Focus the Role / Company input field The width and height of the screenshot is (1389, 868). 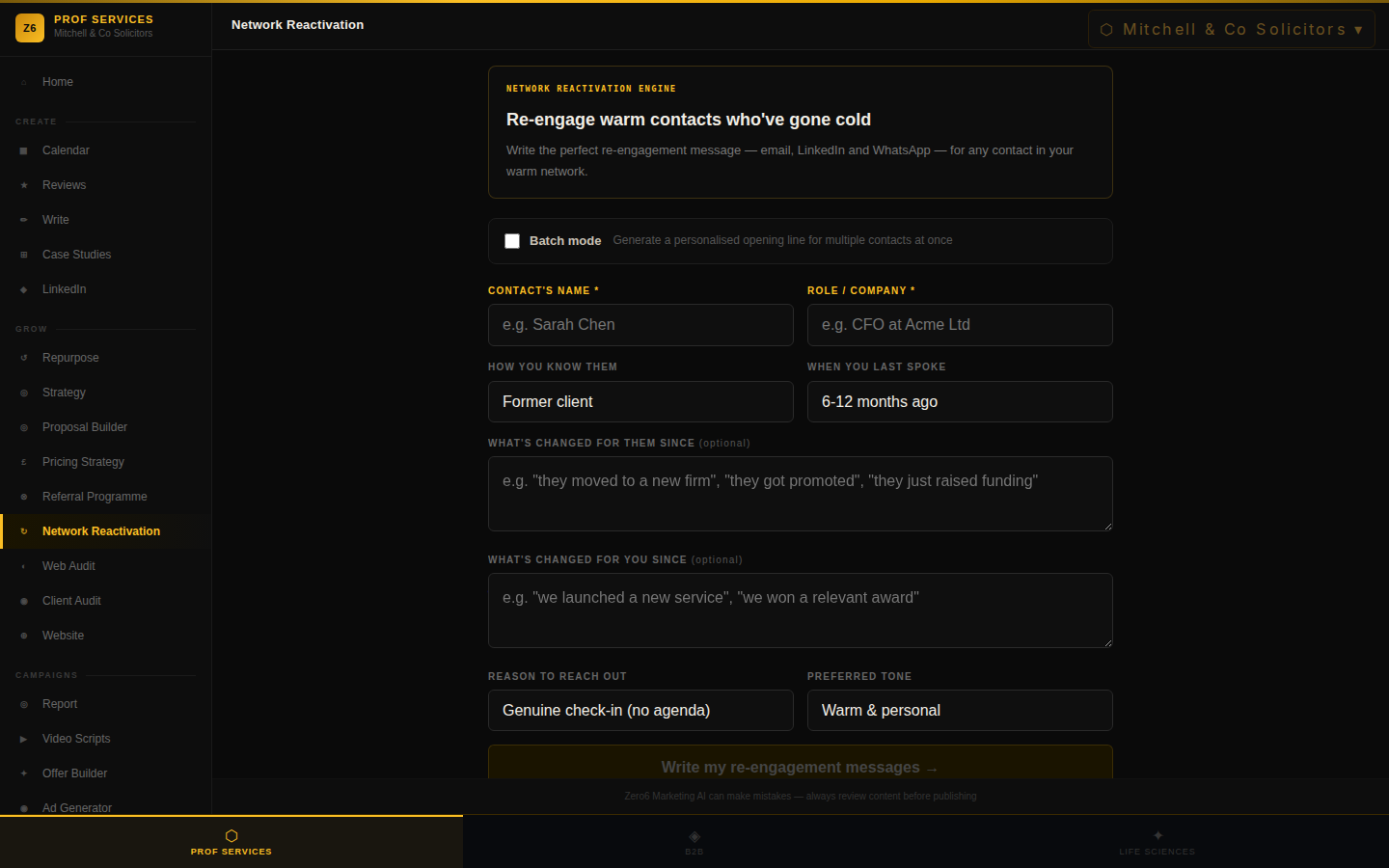[x=960, y=325]
